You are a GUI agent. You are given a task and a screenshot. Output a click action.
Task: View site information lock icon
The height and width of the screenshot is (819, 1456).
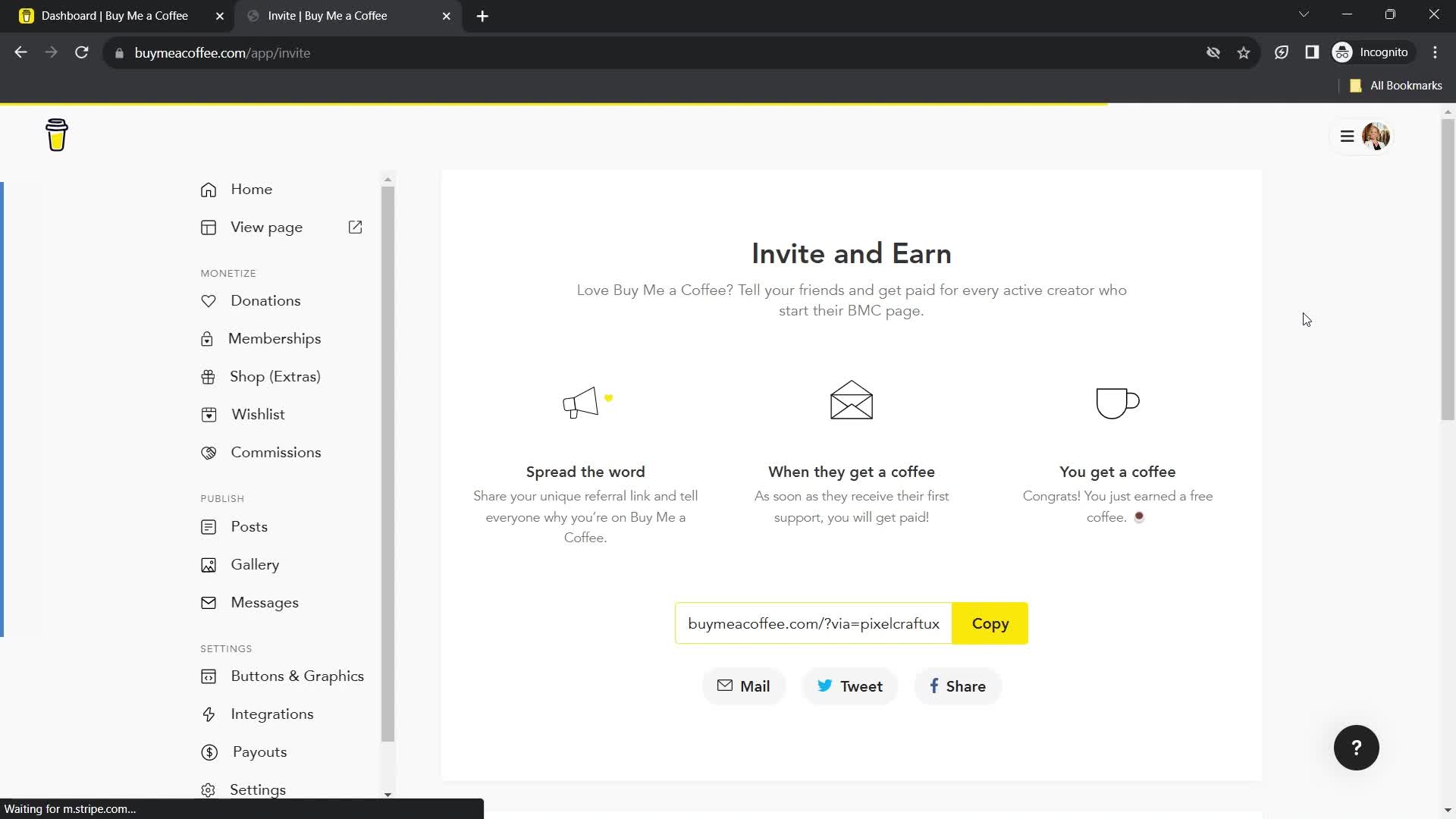[119, 53]
